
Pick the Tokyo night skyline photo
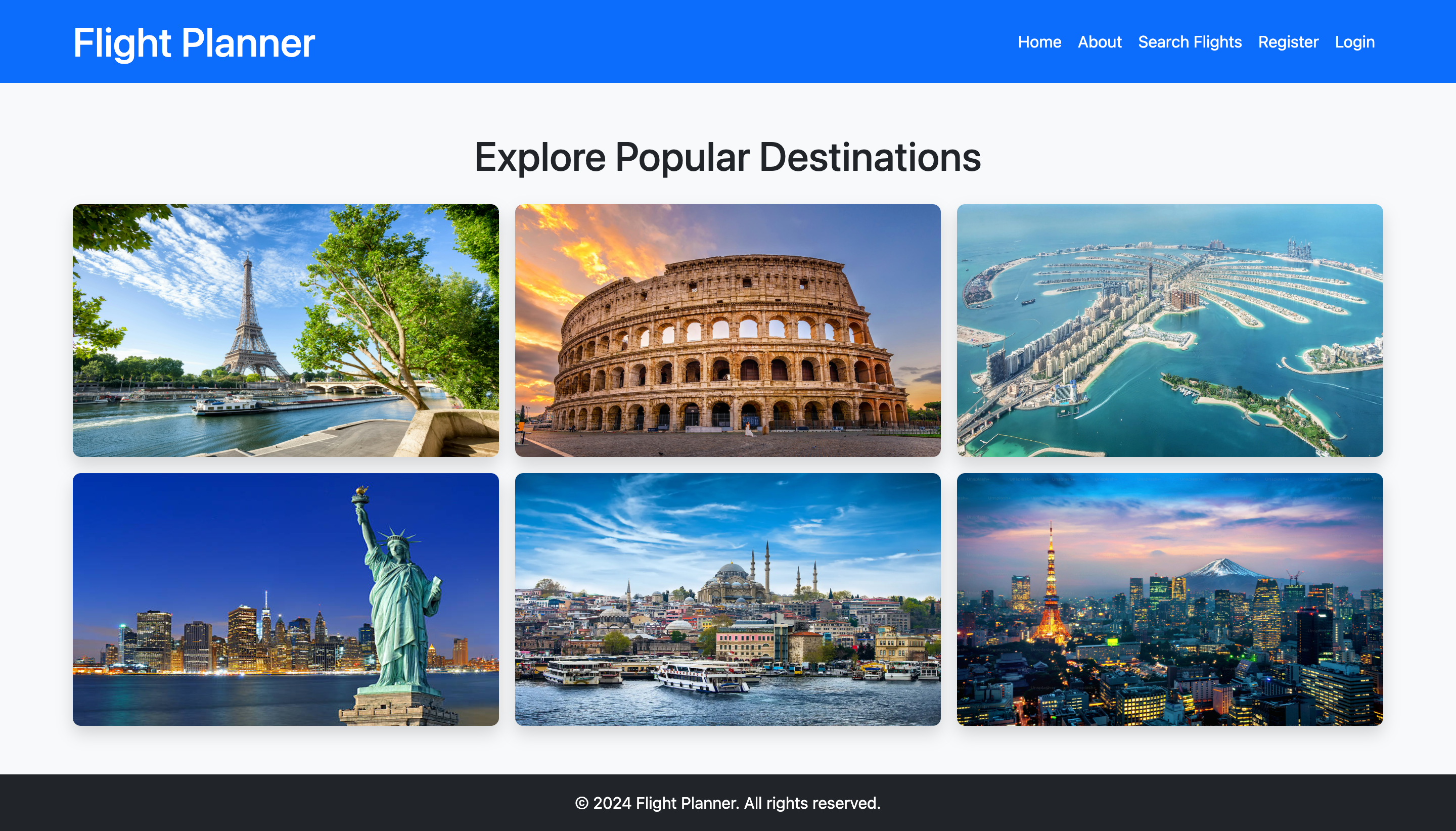coord(1169,598)
